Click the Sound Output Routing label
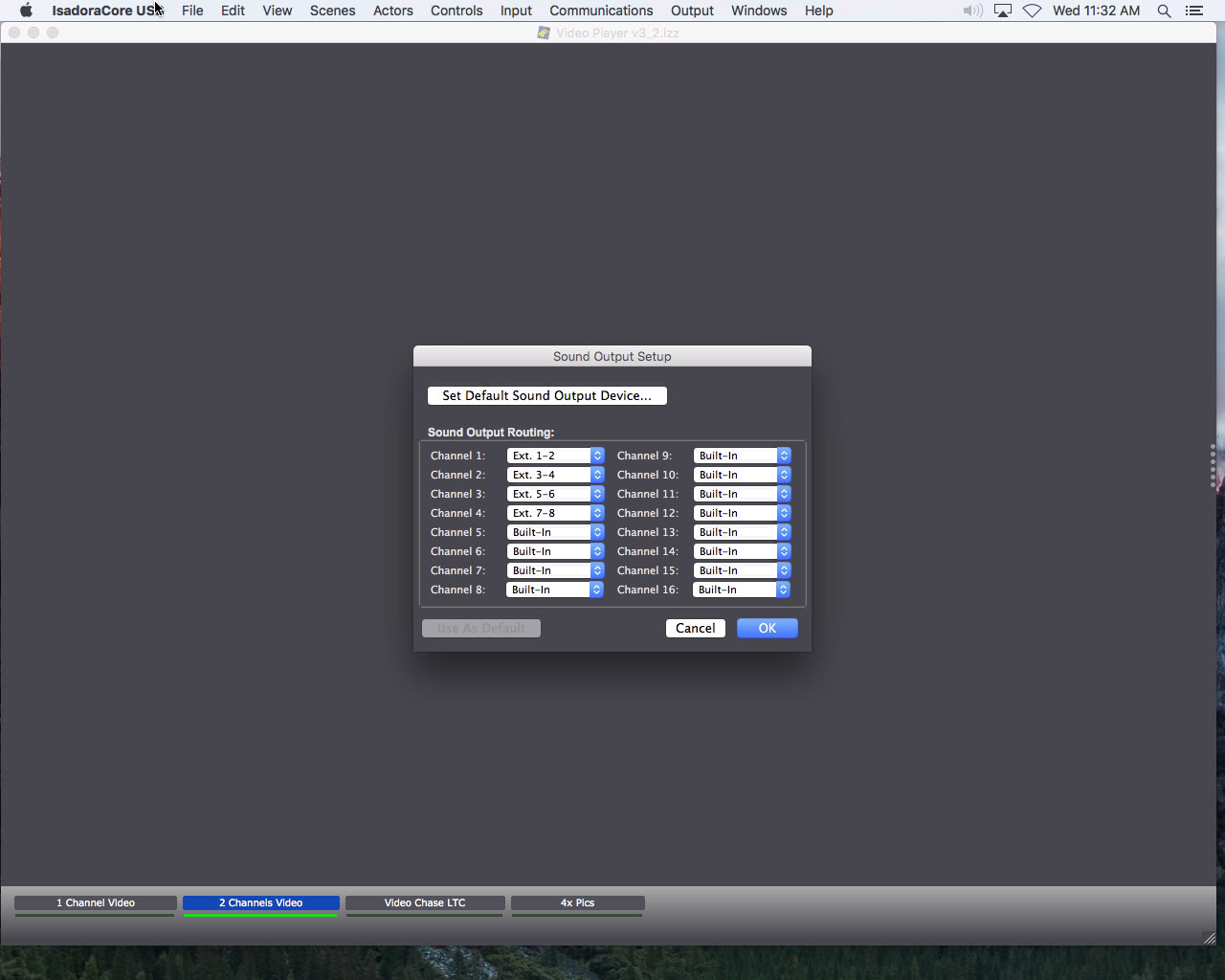 point(491,433)
